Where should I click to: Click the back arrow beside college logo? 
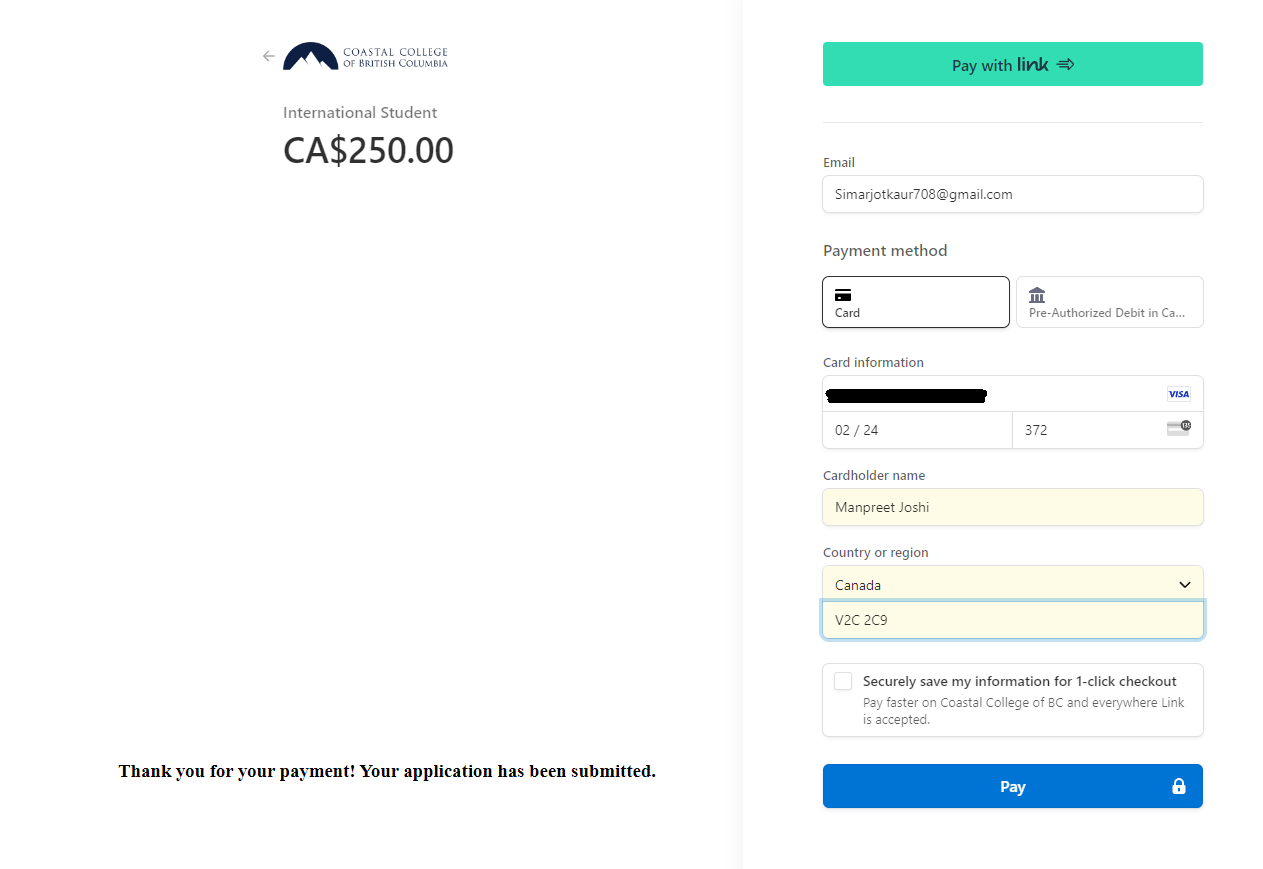click(268, 56)
